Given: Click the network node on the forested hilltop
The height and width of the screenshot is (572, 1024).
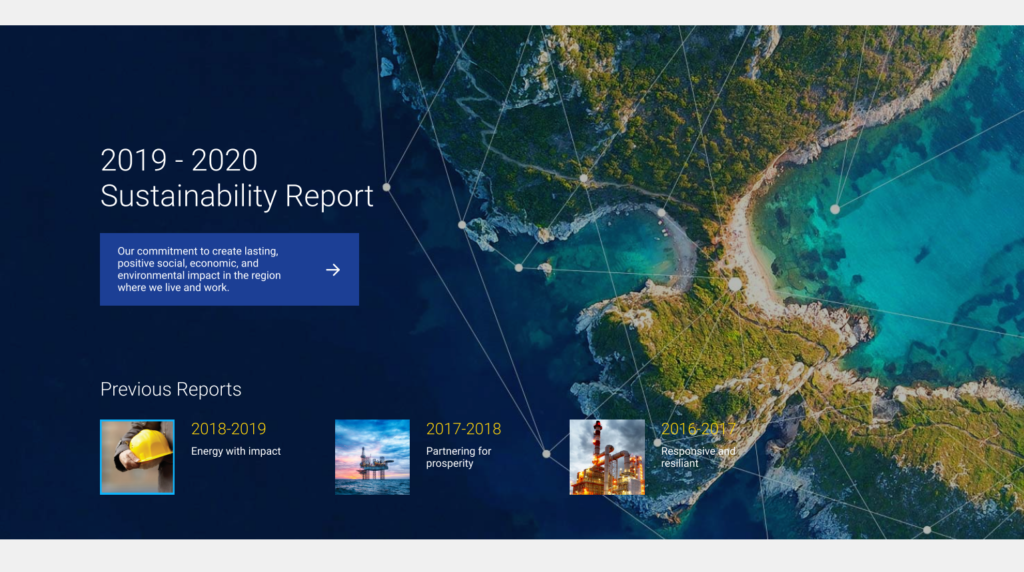Looking at the screenshot, I should pos(584,179).
